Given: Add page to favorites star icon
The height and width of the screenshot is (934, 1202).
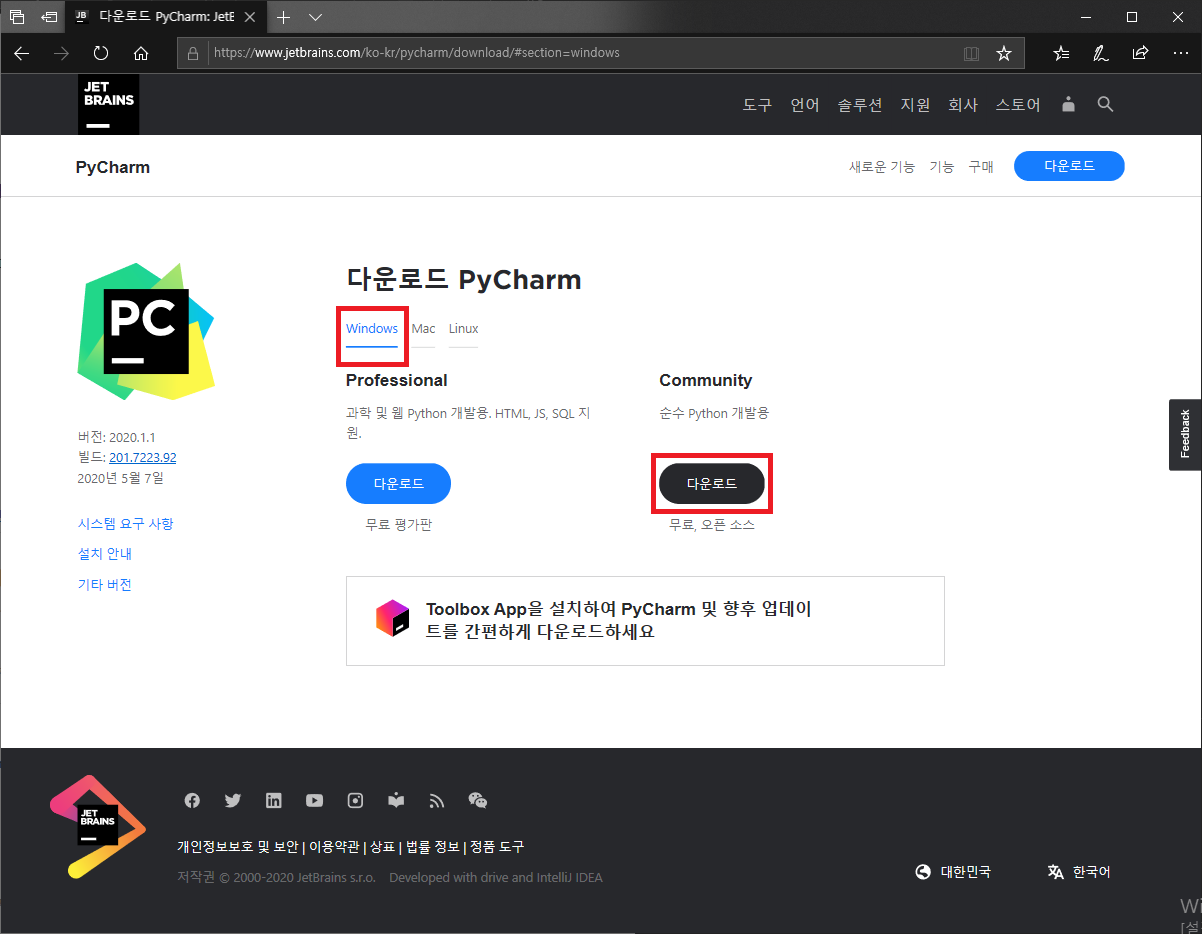Looking at the screenshot, I should coord(1004,53).
